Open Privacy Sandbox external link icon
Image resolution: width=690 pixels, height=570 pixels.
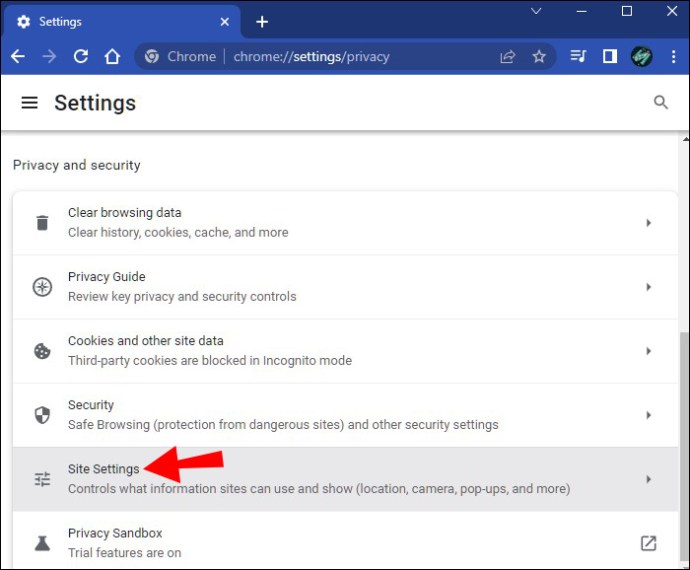[648, 543]
